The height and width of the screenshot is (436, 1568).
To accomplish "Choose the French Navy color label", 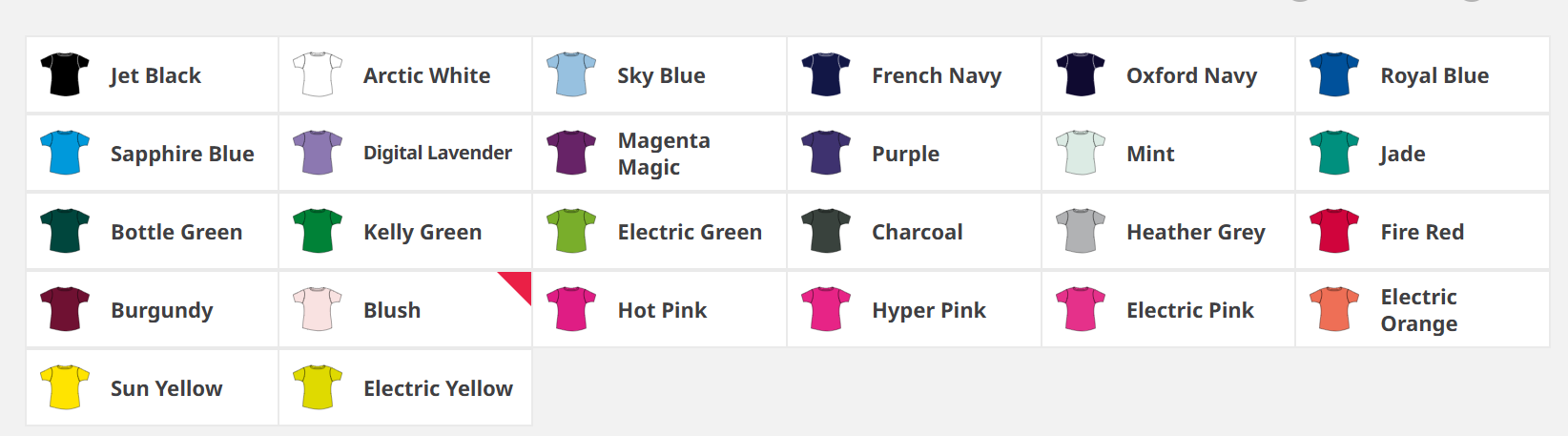I will point(936,75).
